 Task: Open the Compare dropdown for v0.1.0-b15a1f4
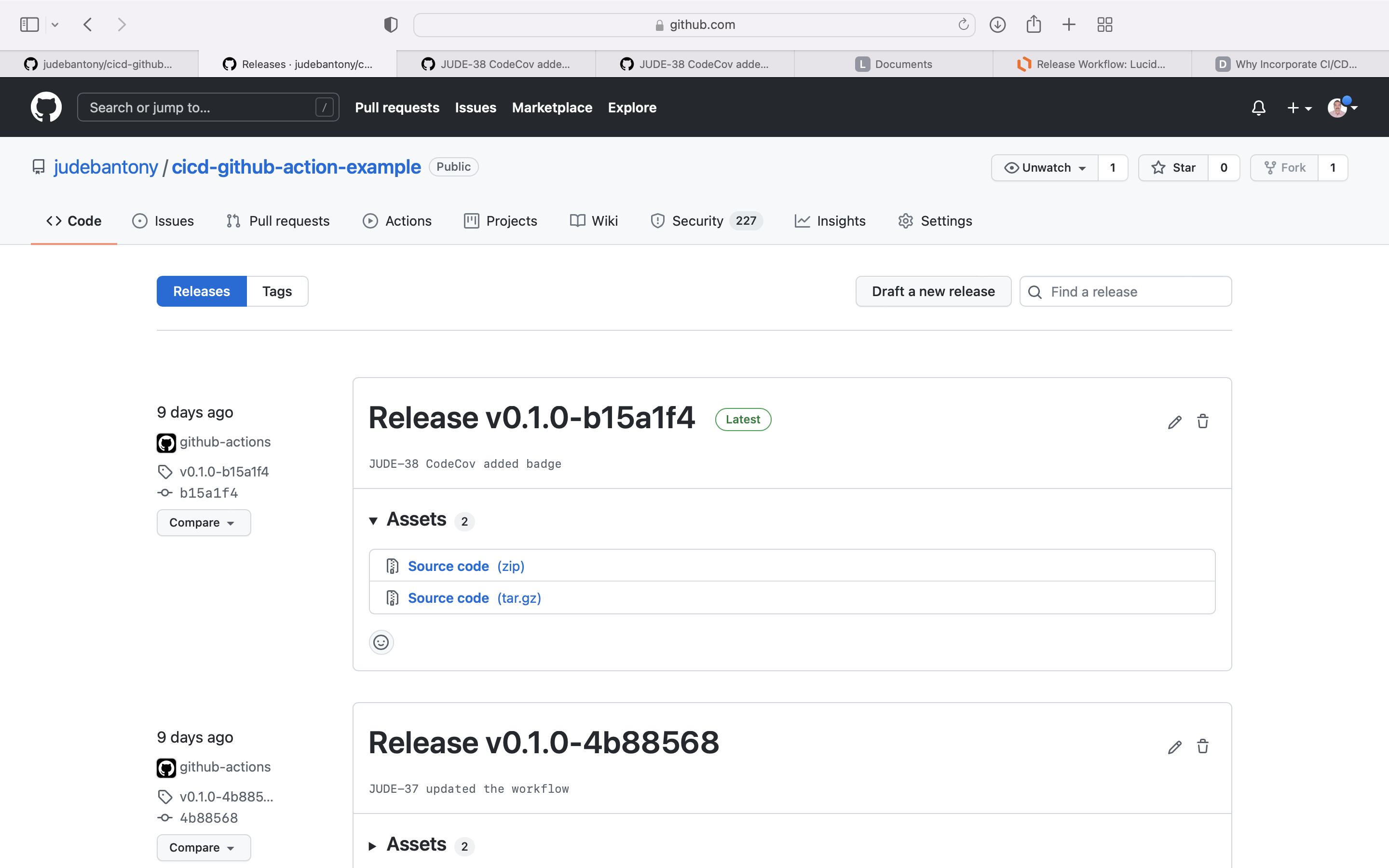tap(203, 522)
